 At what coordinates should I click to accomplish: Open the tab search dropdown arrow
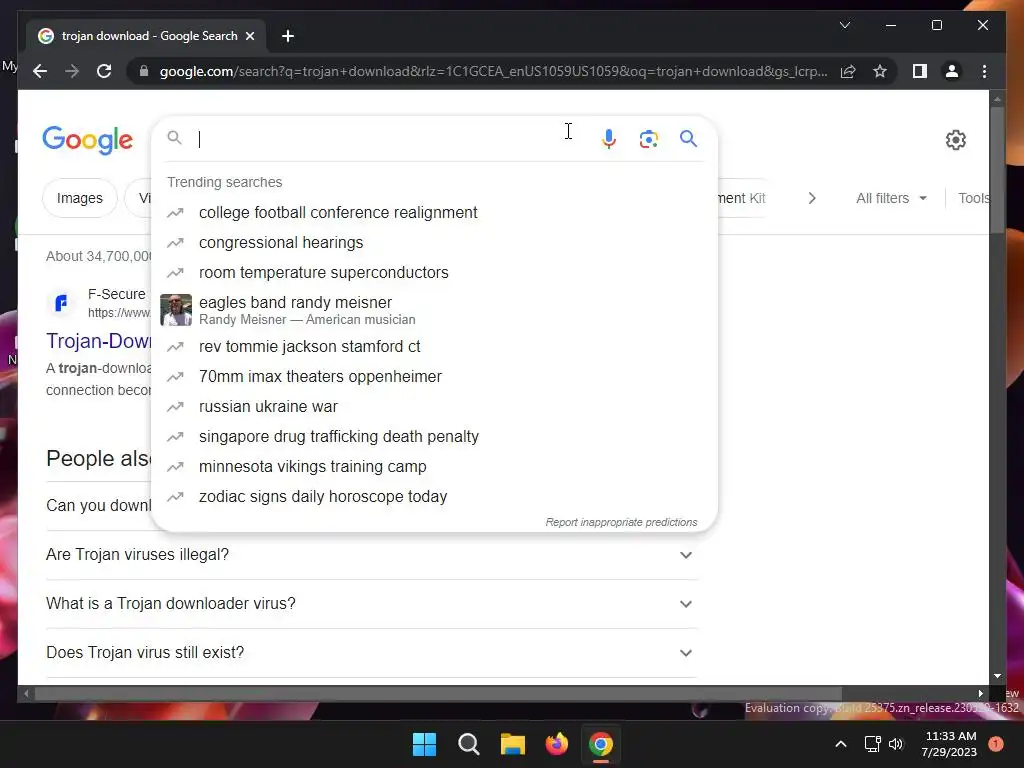coord(844,25)
